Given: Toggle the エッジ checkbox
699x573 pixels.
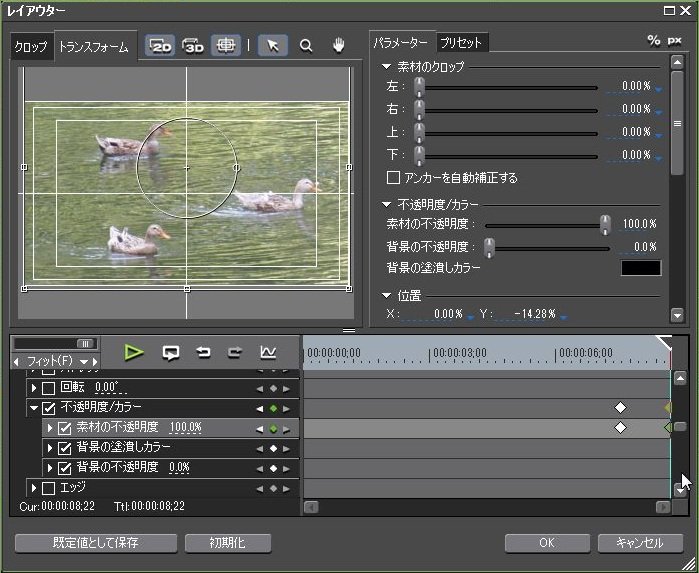Looking at the screenshot, I should (x=48, y=488).
